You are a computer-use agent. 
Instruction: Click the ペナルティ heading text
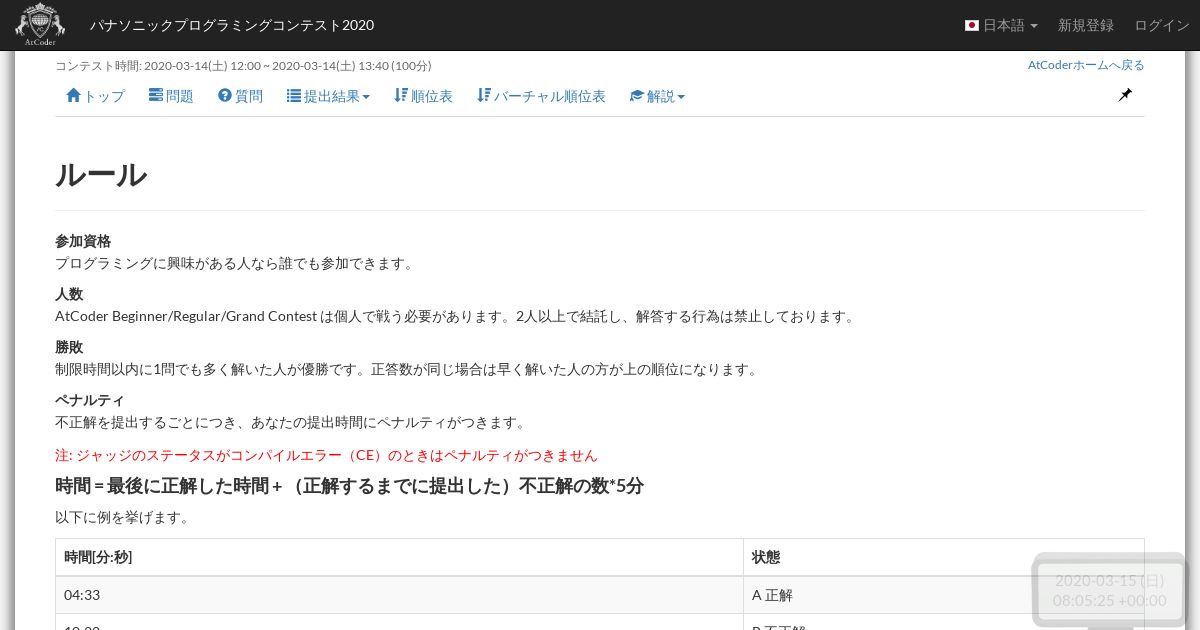90,400
